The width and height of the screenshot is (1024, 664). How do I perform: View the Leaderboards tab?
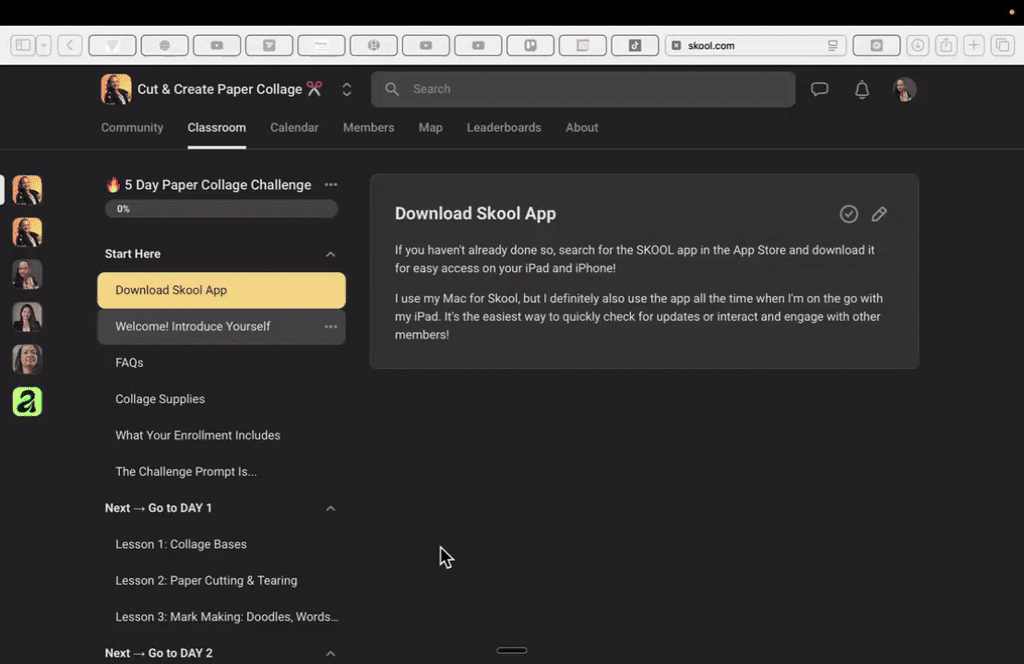(x=504, y=128)
